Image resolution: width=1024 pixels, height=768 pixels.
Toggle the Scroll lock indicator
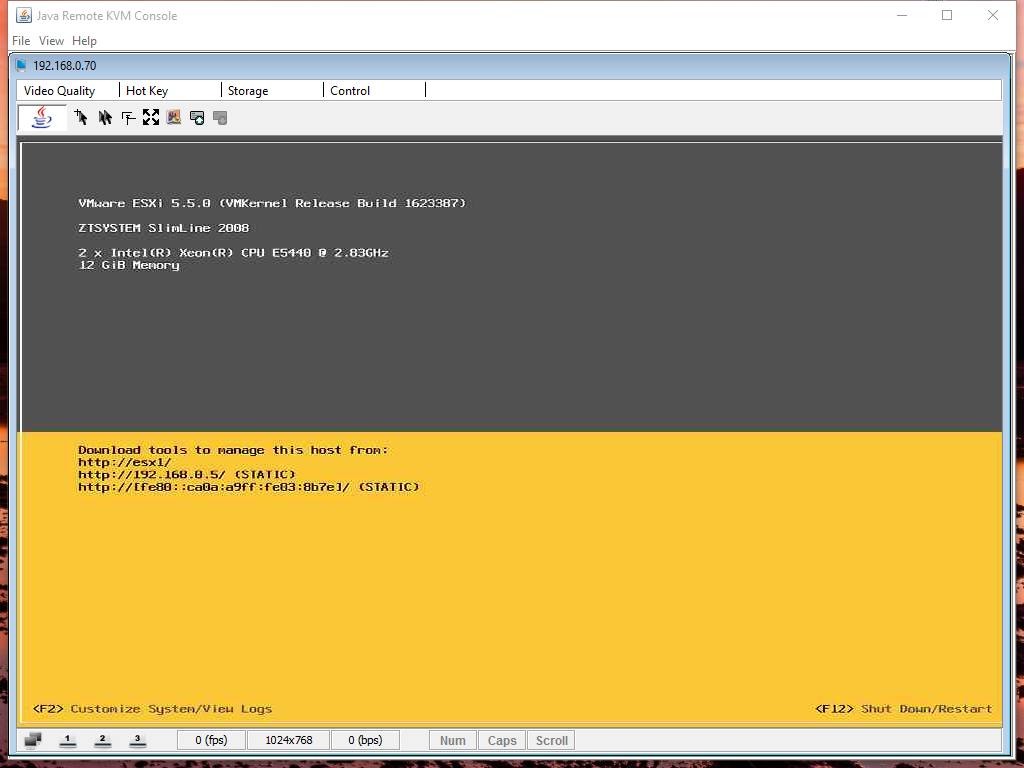pos(550,740)
